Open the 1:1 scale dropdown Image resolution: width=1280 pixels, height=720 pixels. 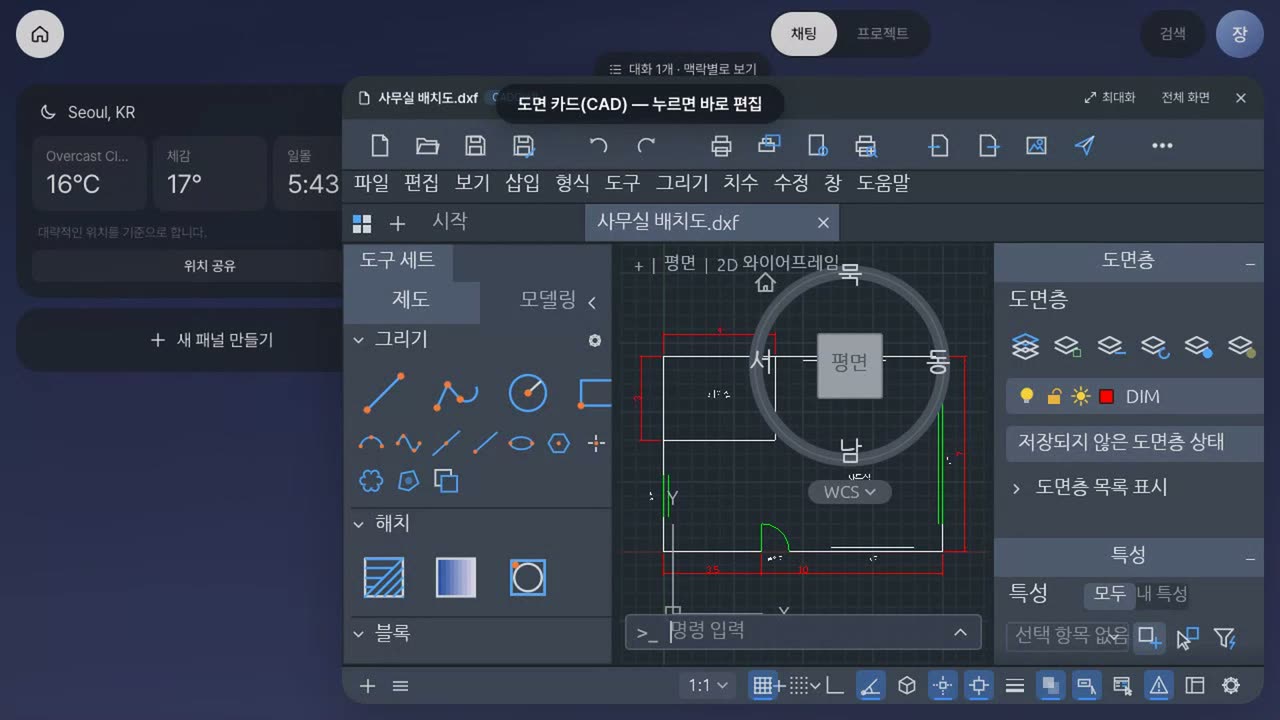[x=708, y=685]
